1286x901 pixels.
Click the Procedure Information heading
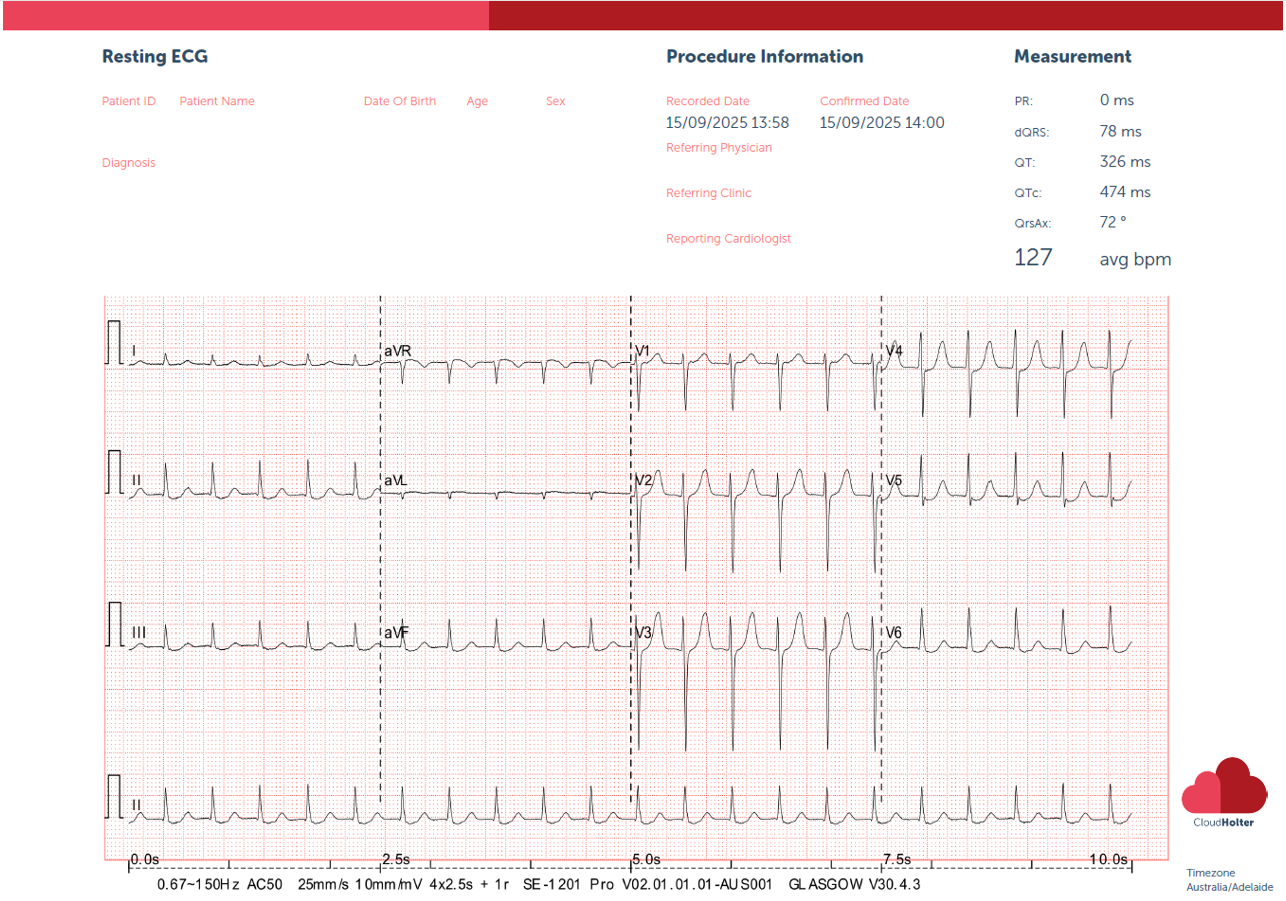click(x=764, y=57)
